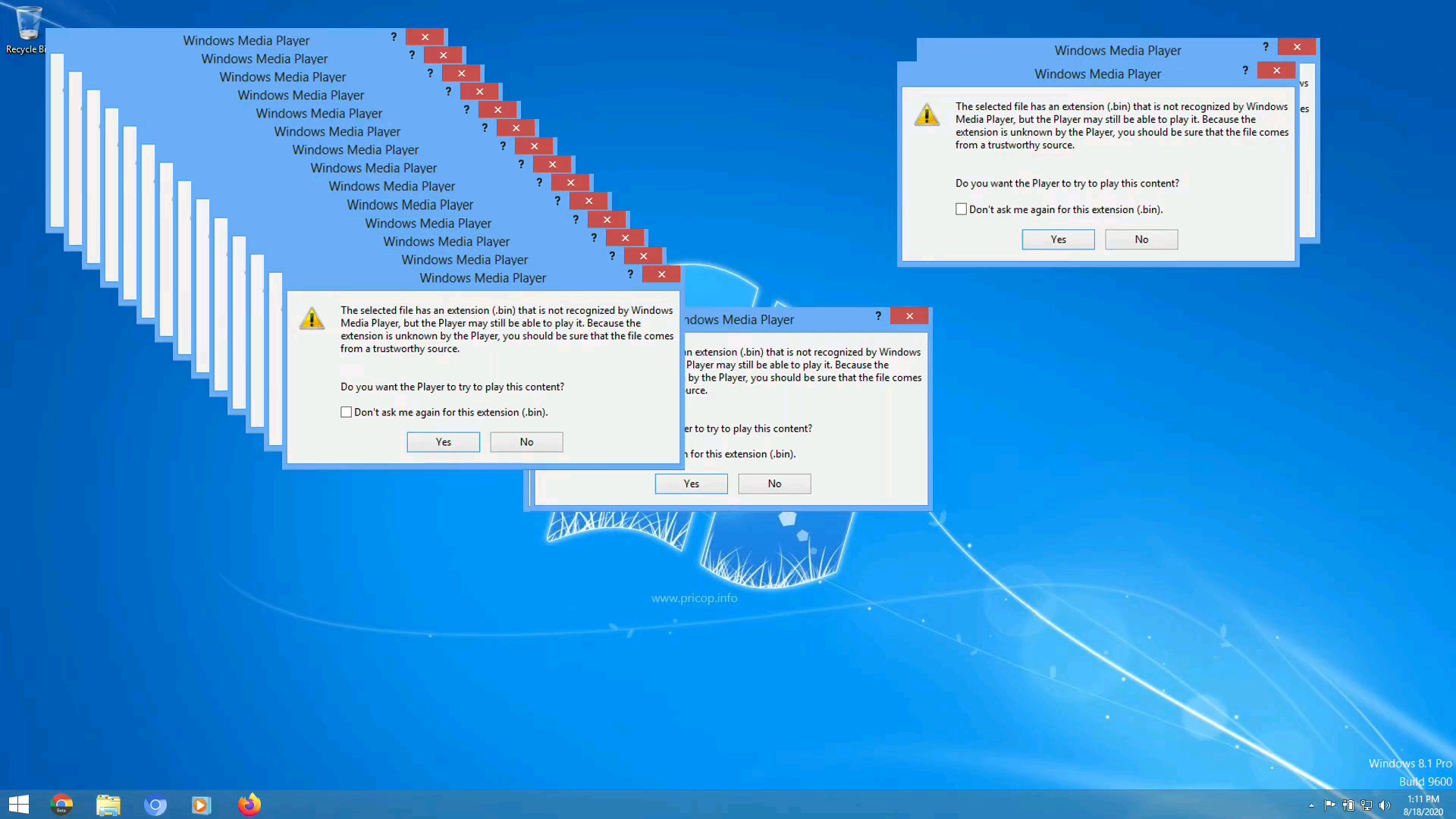Launch Firefox from the taskbar

(x=249, y=805)
